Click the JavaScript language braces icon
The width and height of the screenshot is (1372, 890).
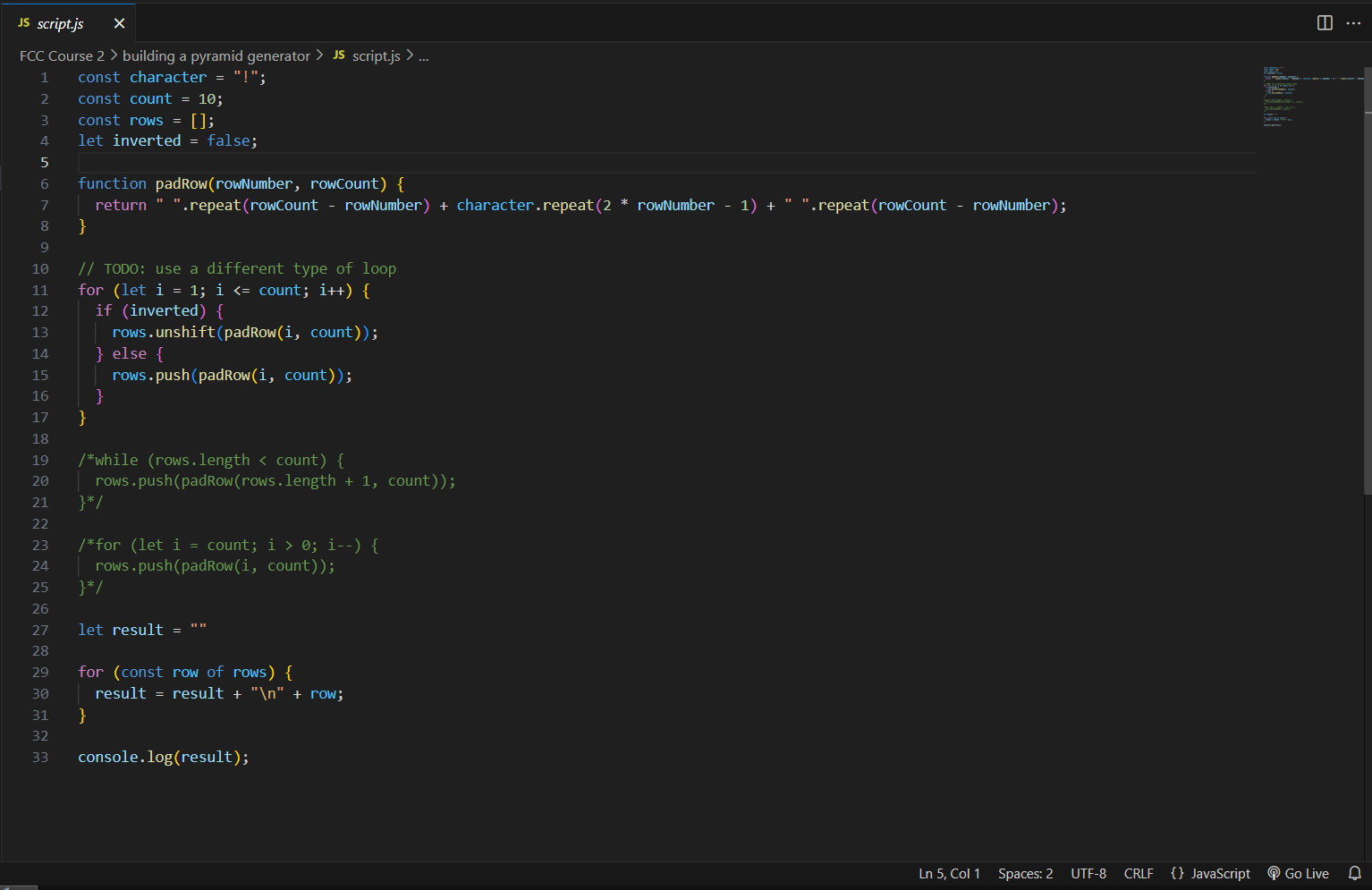coord(1177,874)
